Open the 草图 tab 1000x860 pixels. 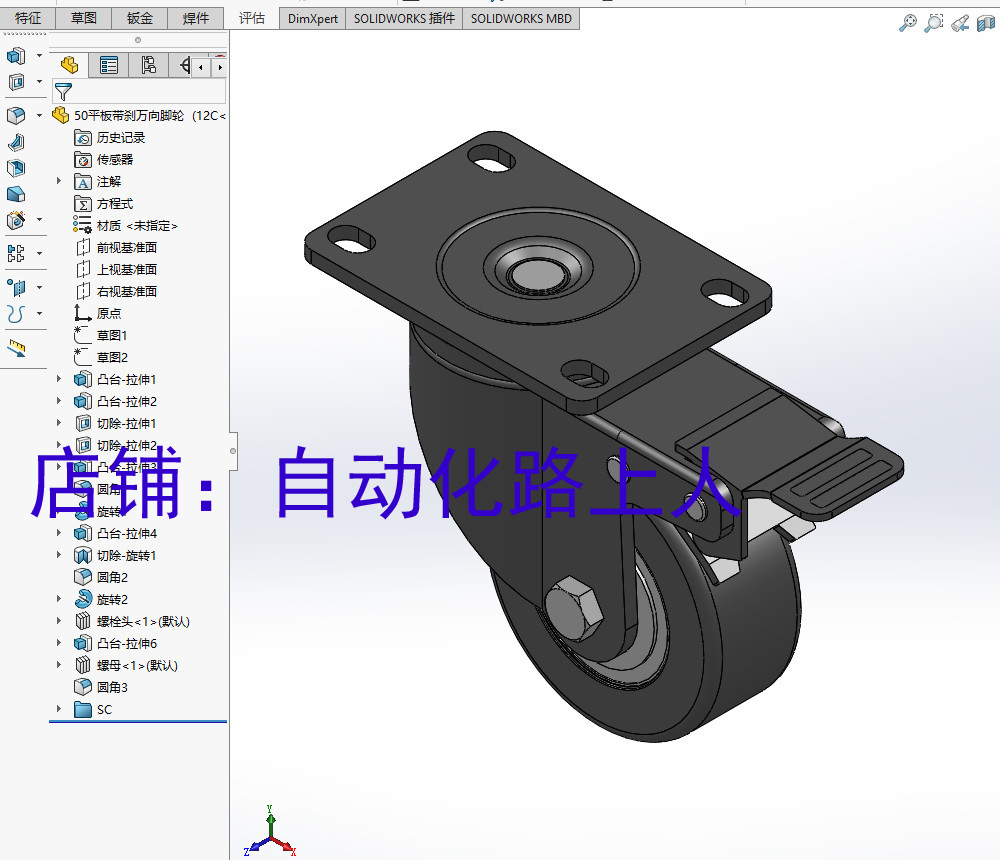pos(84,19)
